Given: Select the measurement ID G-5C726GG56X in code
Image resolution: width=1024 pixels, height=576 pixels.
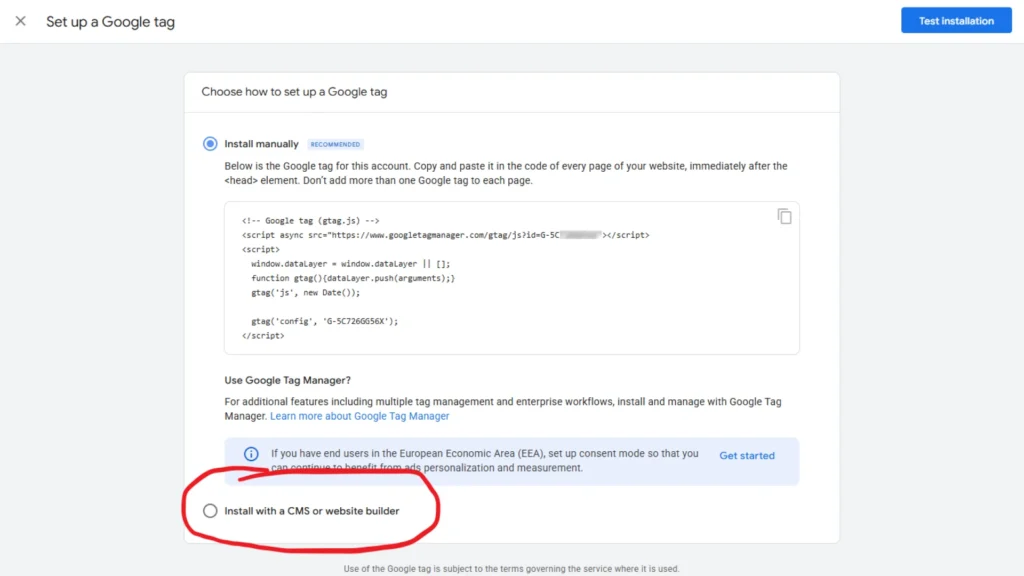Looking at the screenshot, I should click(358, 321).
